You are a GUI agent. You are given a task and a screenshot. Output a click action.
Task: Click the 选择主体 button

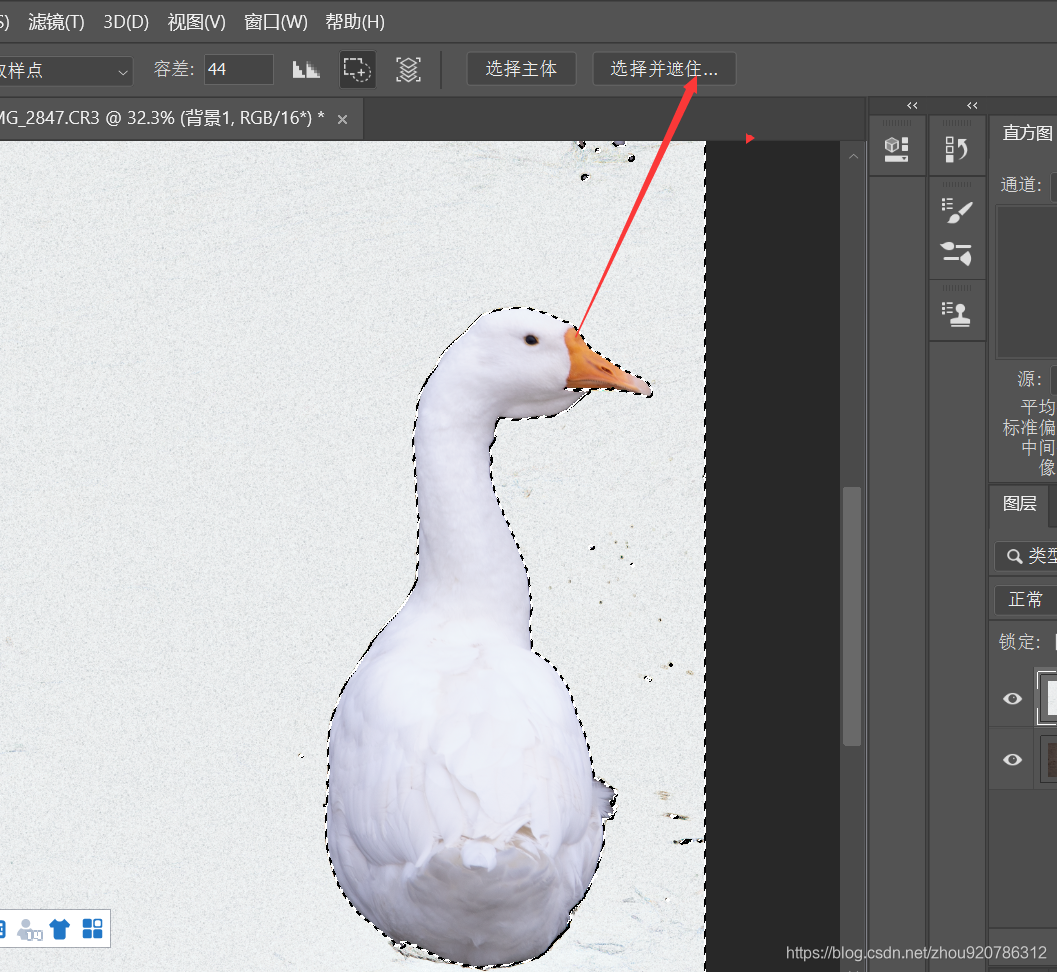pos(521,69)
